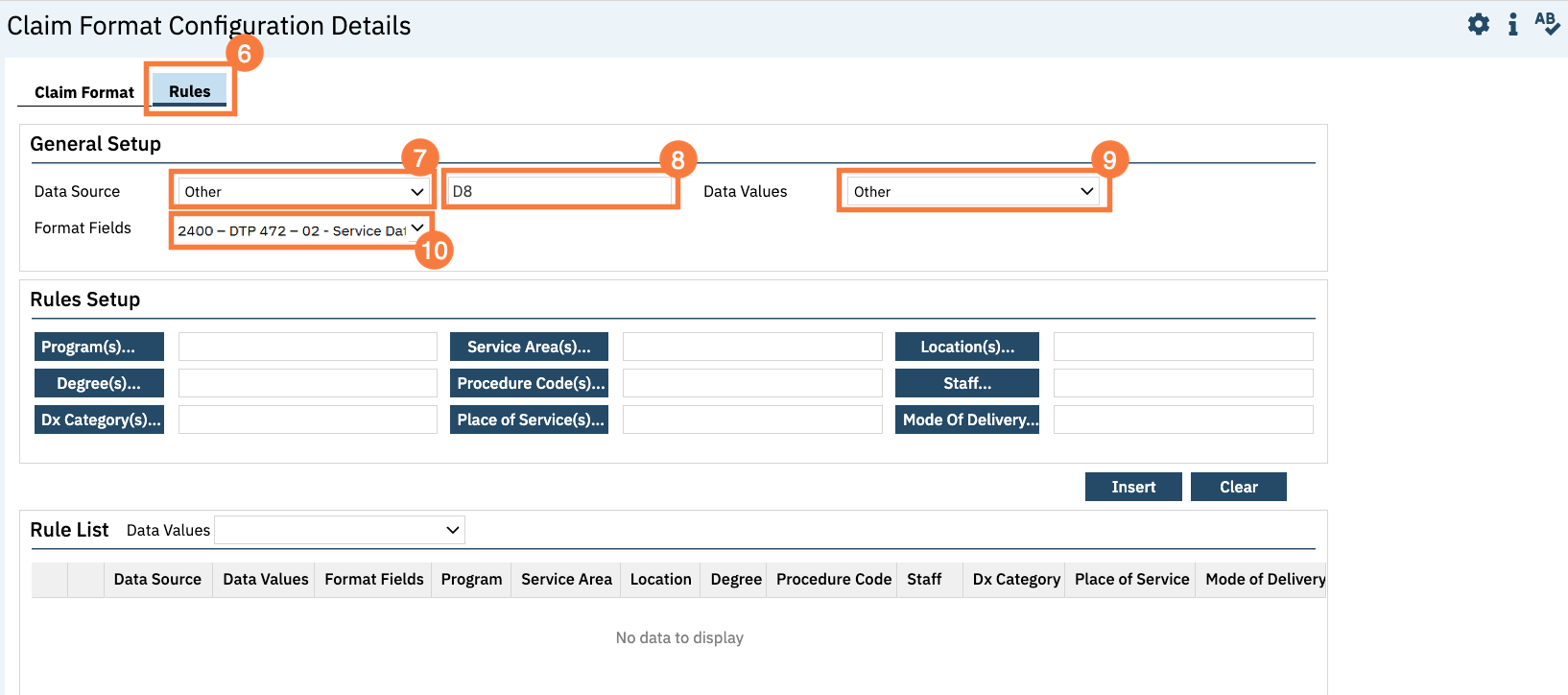Expand the Data Source dropdown

(x=303, y=192)
